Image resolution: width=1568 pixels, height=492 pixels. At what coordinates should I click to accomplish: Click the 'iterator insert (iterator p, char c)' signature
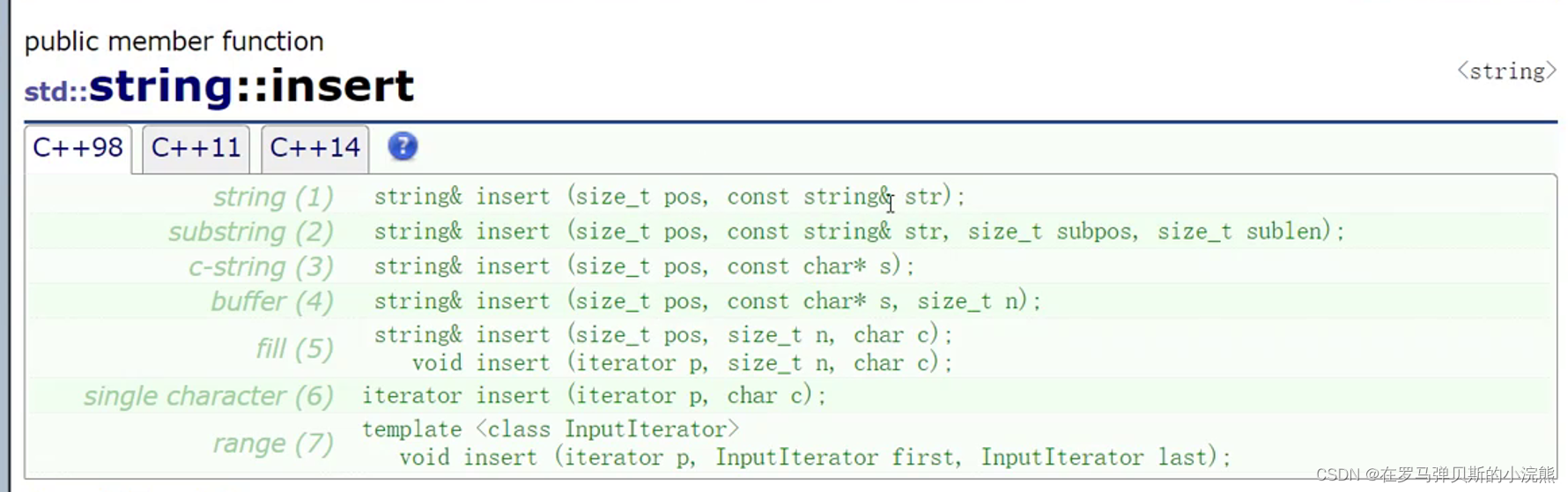tap(595, 396)
